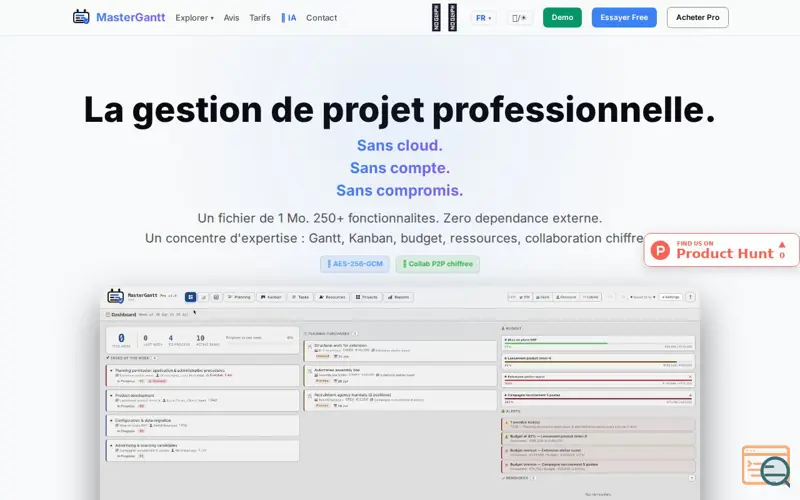
Task: Click the Acheter Pro button
Action: (697, 17)
